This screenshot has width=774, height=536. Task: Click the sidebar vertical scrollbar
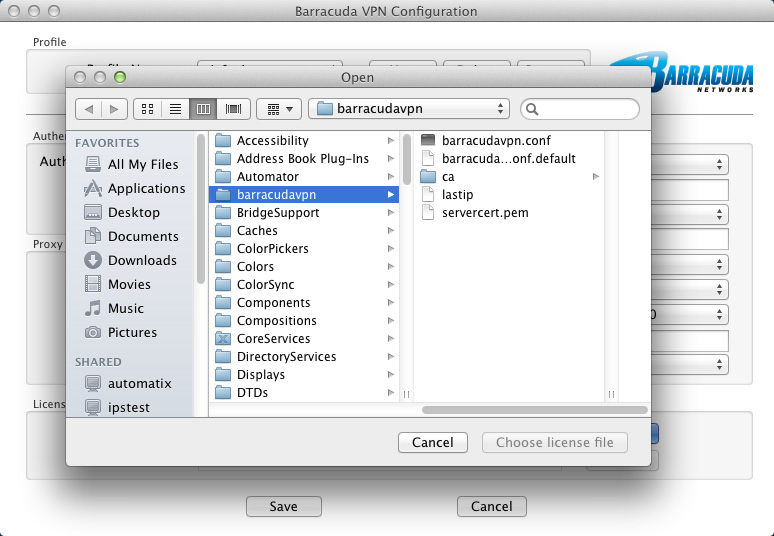pyautogui.click(x=201, y=209)
